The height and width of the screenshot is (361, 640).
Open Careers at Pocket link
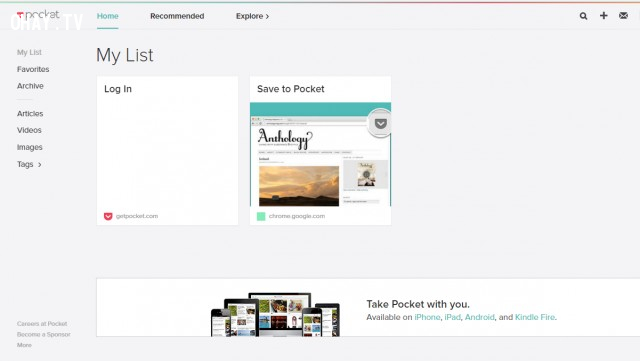tap(42, 323)
